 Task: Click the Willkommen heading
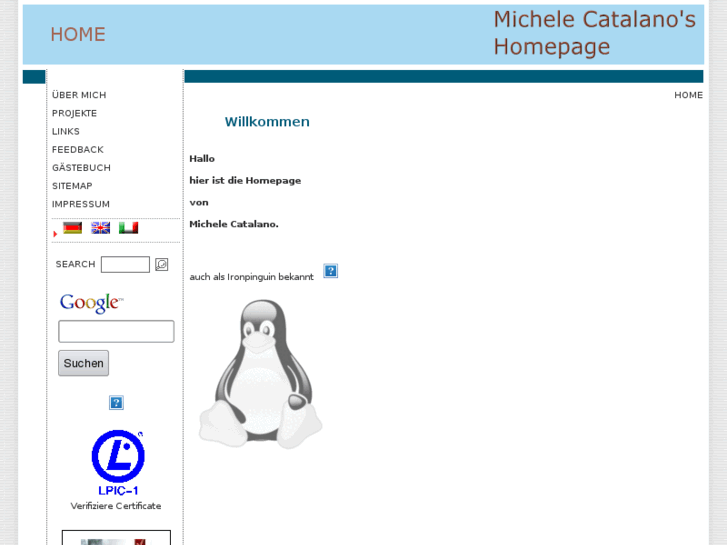[267, 122]
